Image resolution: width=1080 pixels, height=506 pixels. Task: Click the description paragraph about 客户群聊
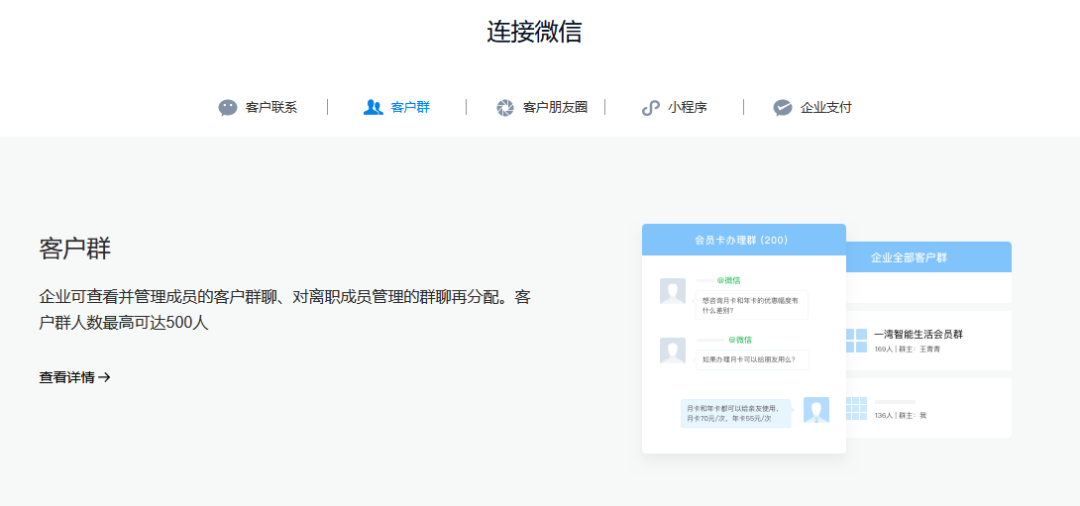pos(284,310)
